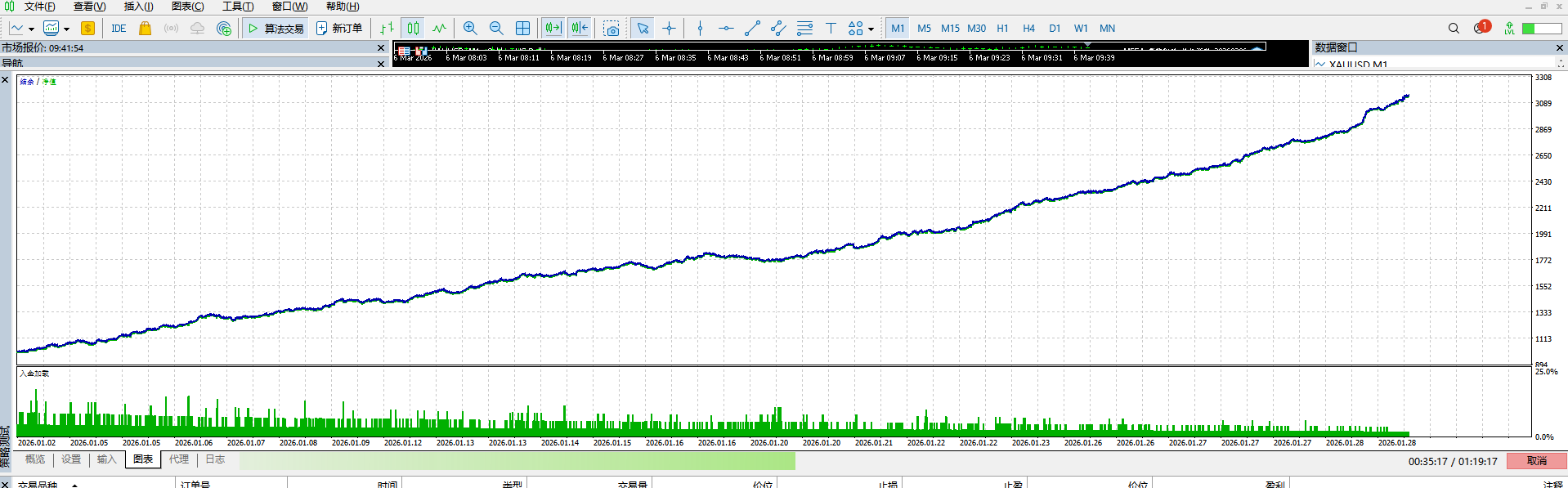Image resolution: width=1568 pixels, height=488 pixels.
Task: Expand the shapes objects dropdown arrow
Action: (x=871, y=29)
